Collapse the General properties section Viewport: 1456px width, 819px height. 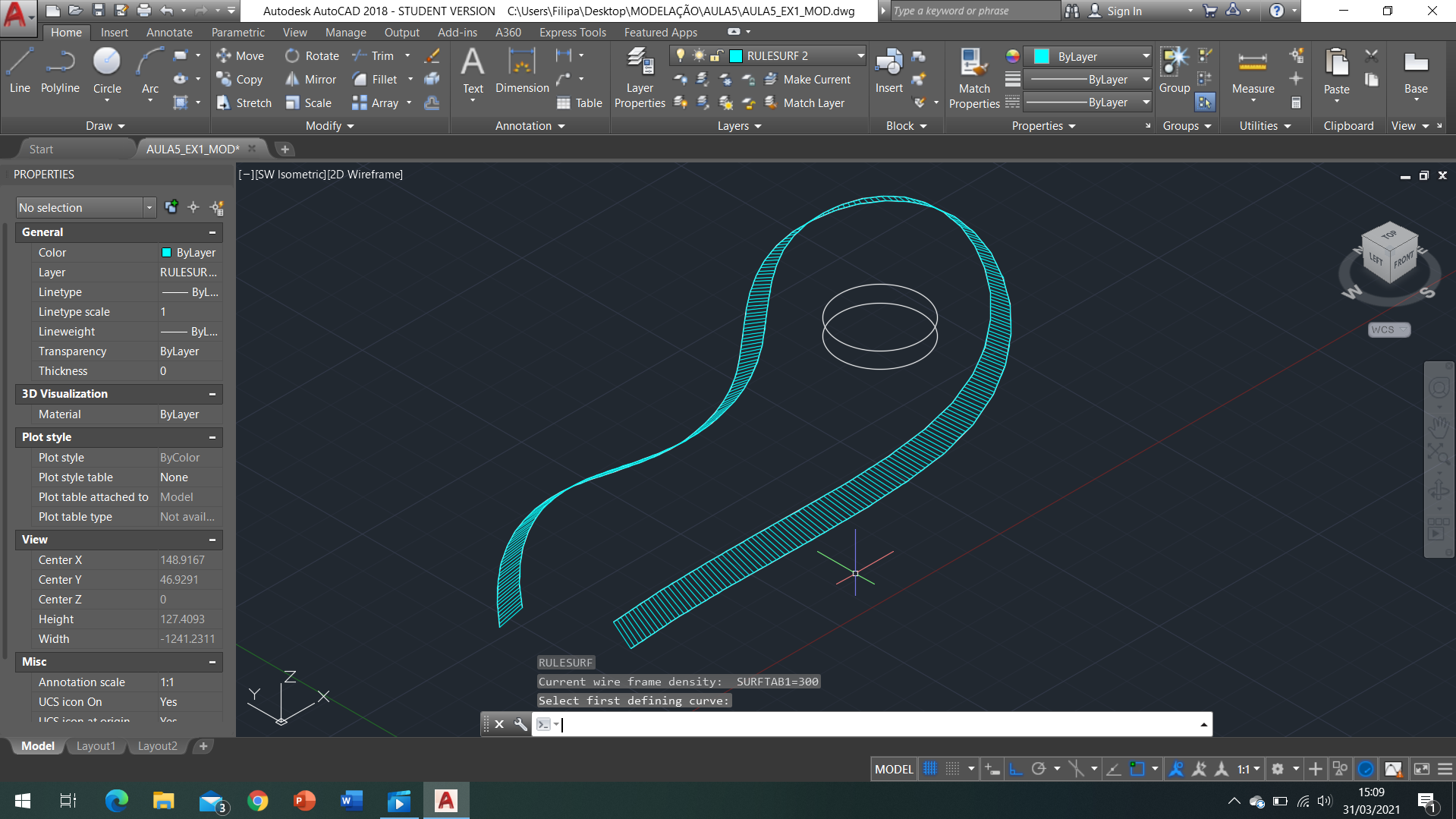tap(212, 232)
